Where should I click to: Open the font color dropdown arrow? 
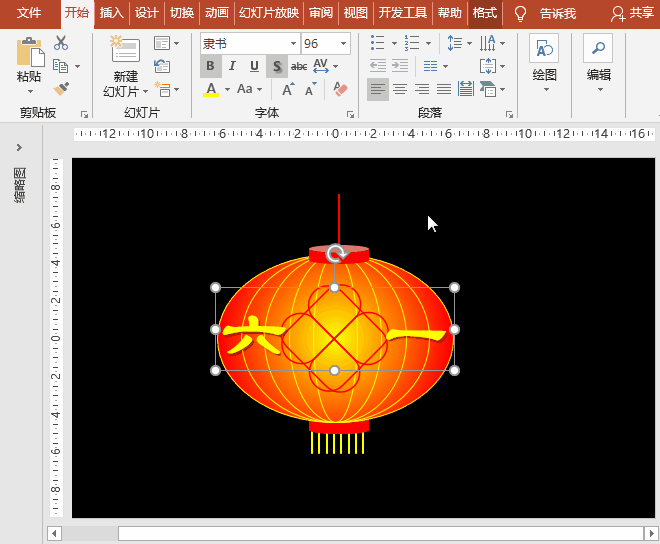(x=227, y=89)
